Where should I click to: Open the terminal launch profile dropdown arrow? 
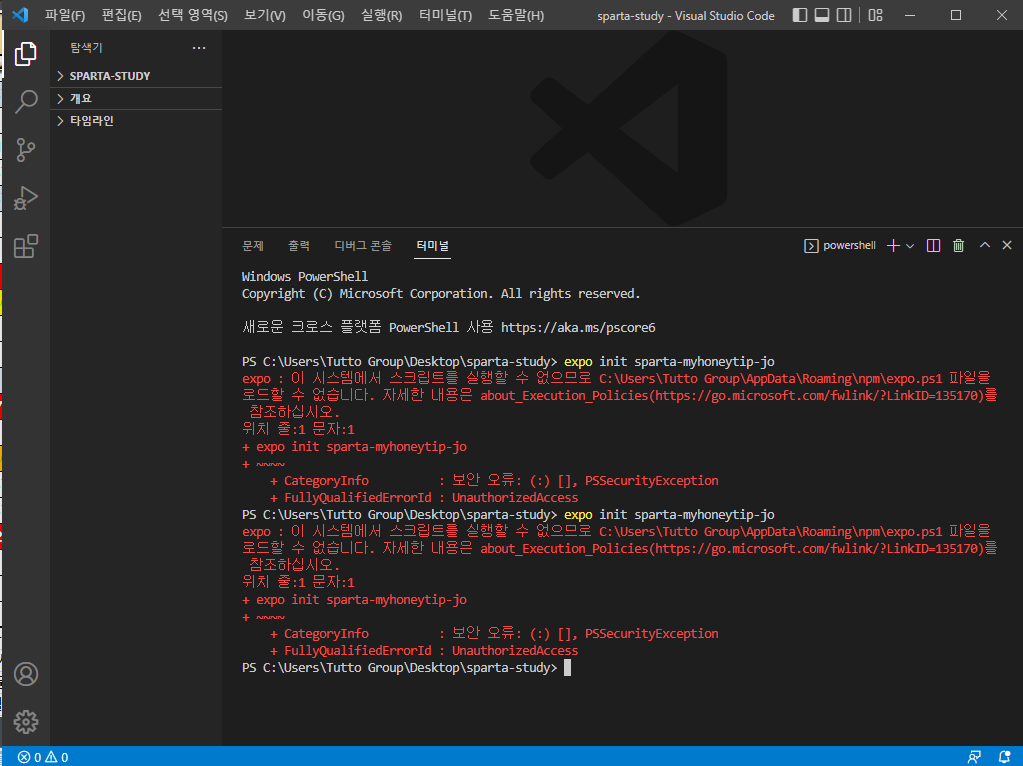[x=910, y=246]
